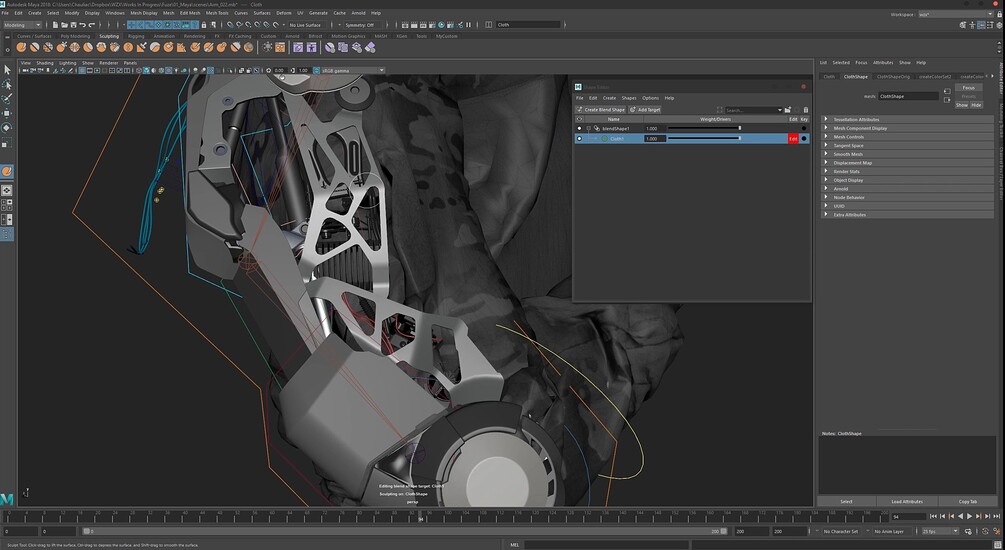Open the Modeling workspace mode dropdown
Image resolution: width=1005 pixels, height=550 pixels.
point(22,25)
